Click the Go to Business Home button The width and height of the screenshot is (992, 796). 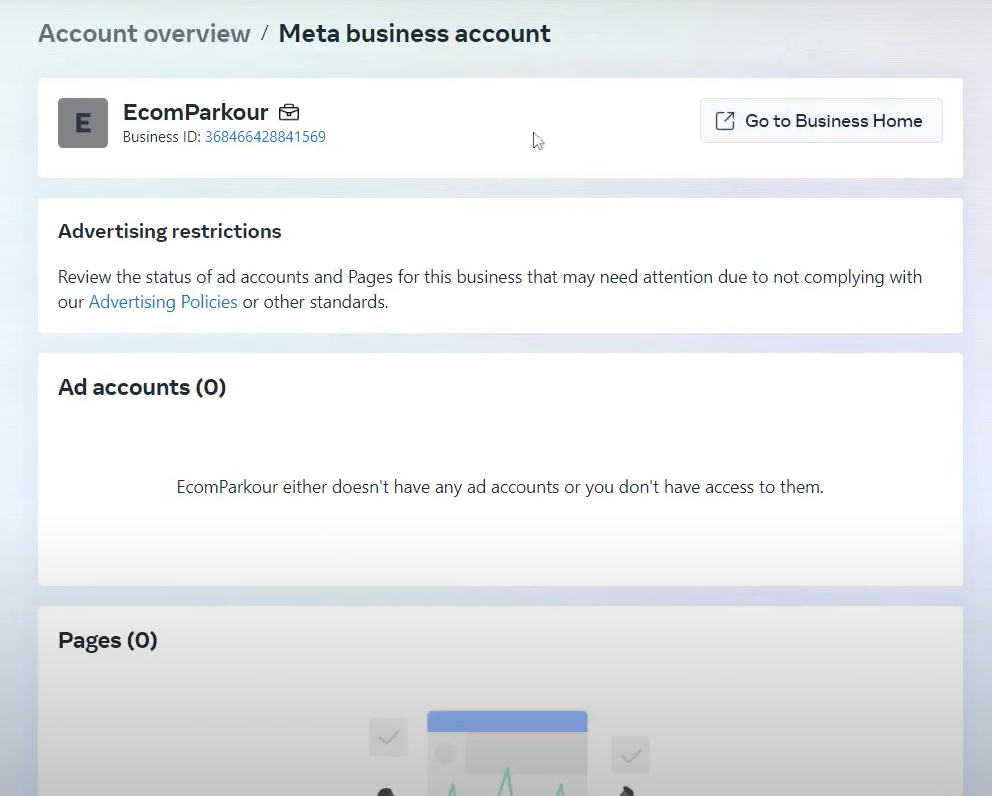(821, 120)
